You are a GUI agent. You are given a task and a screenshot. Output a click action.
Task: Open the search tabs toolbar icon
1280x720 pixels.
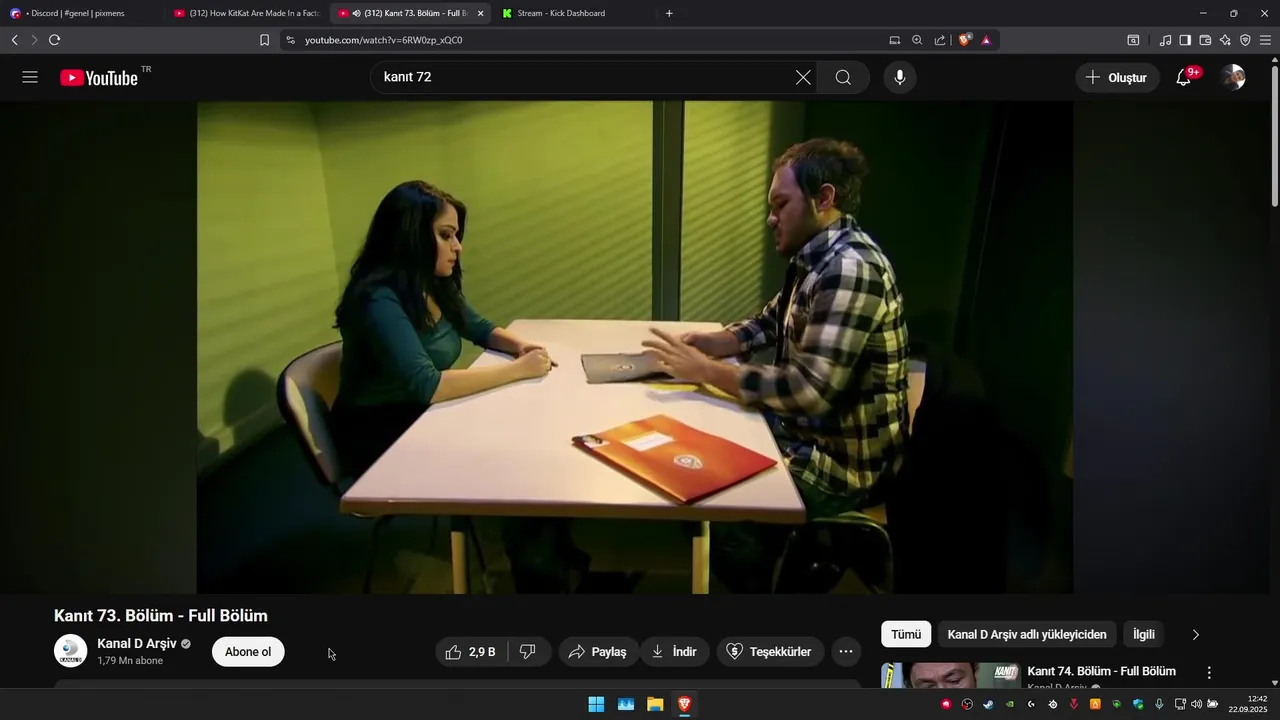click(1133, 40)
